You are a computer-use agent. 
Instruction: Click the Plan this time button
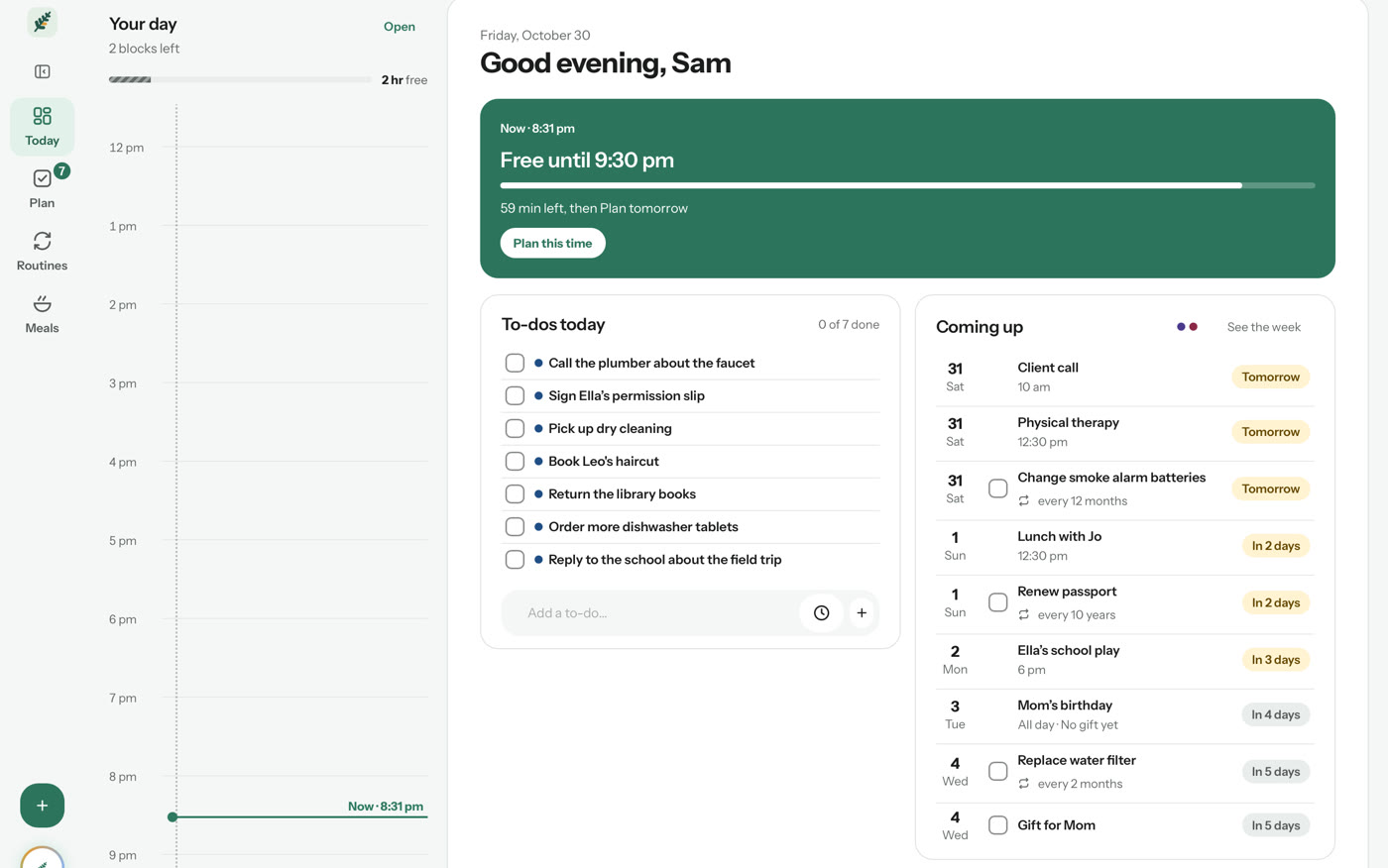(x=552, y=243)
